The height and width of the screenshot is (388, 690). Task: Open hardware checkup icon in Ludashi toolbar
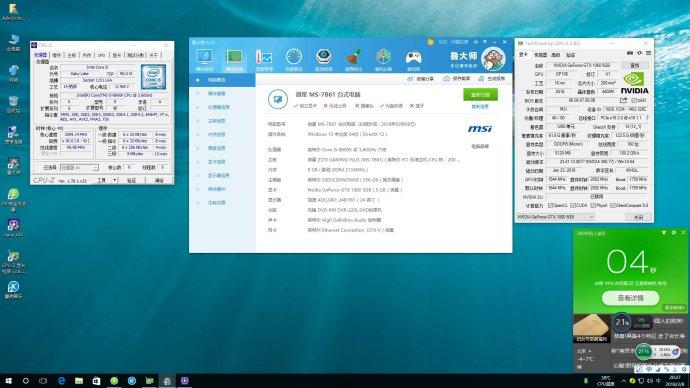coord(205,59)
